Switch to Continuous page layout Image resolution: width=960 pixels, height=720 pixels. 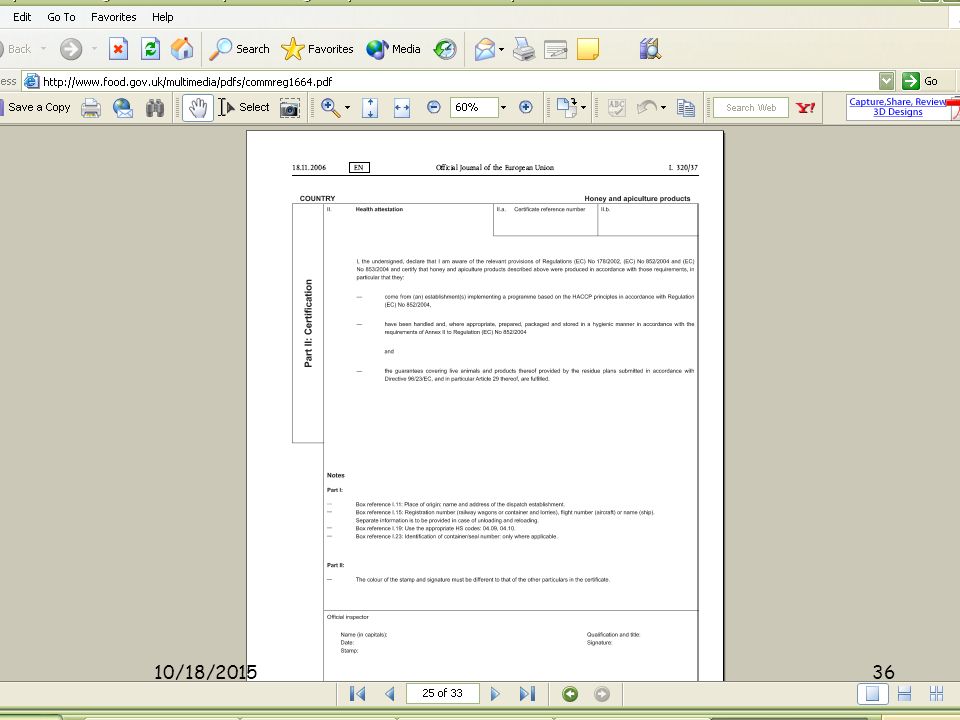904,694
